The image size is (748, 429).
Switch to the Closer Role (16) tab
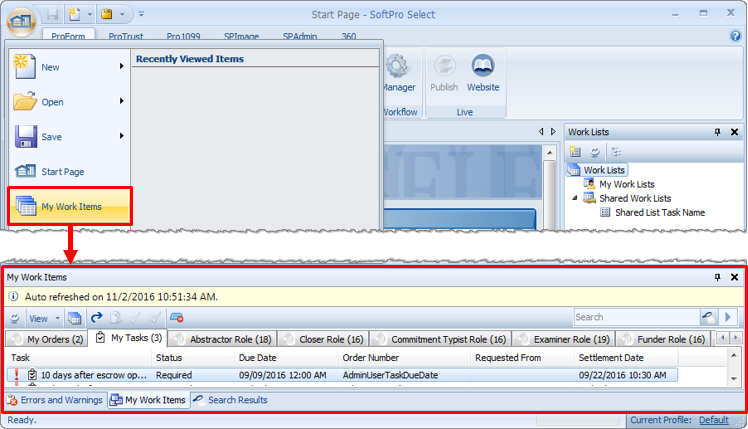[323, 339]
